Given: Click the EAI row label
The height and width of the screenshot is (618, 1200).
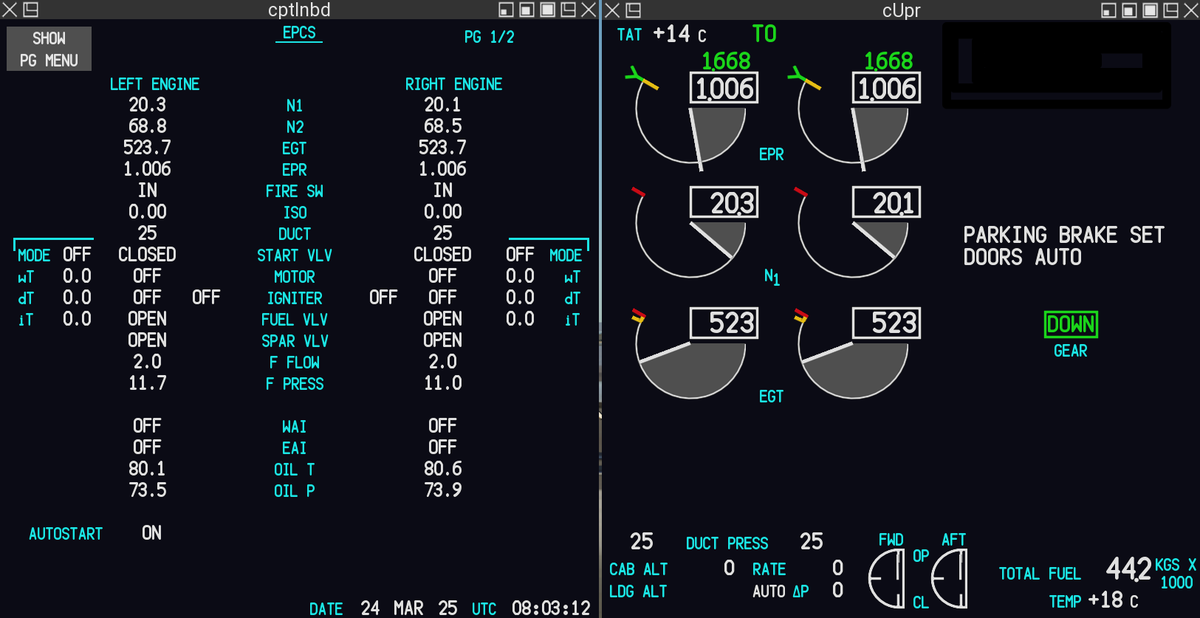Looking at the screenshot, I should coord(294,448).
